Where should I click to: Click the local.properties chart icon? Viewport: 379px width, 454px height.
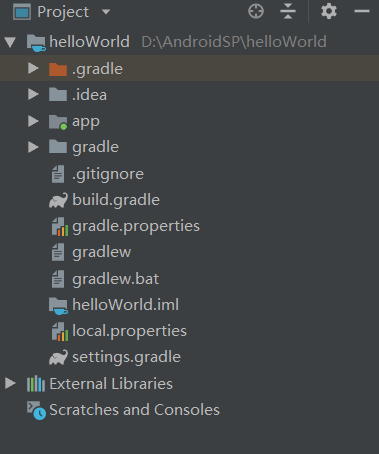tap(60, 332)
